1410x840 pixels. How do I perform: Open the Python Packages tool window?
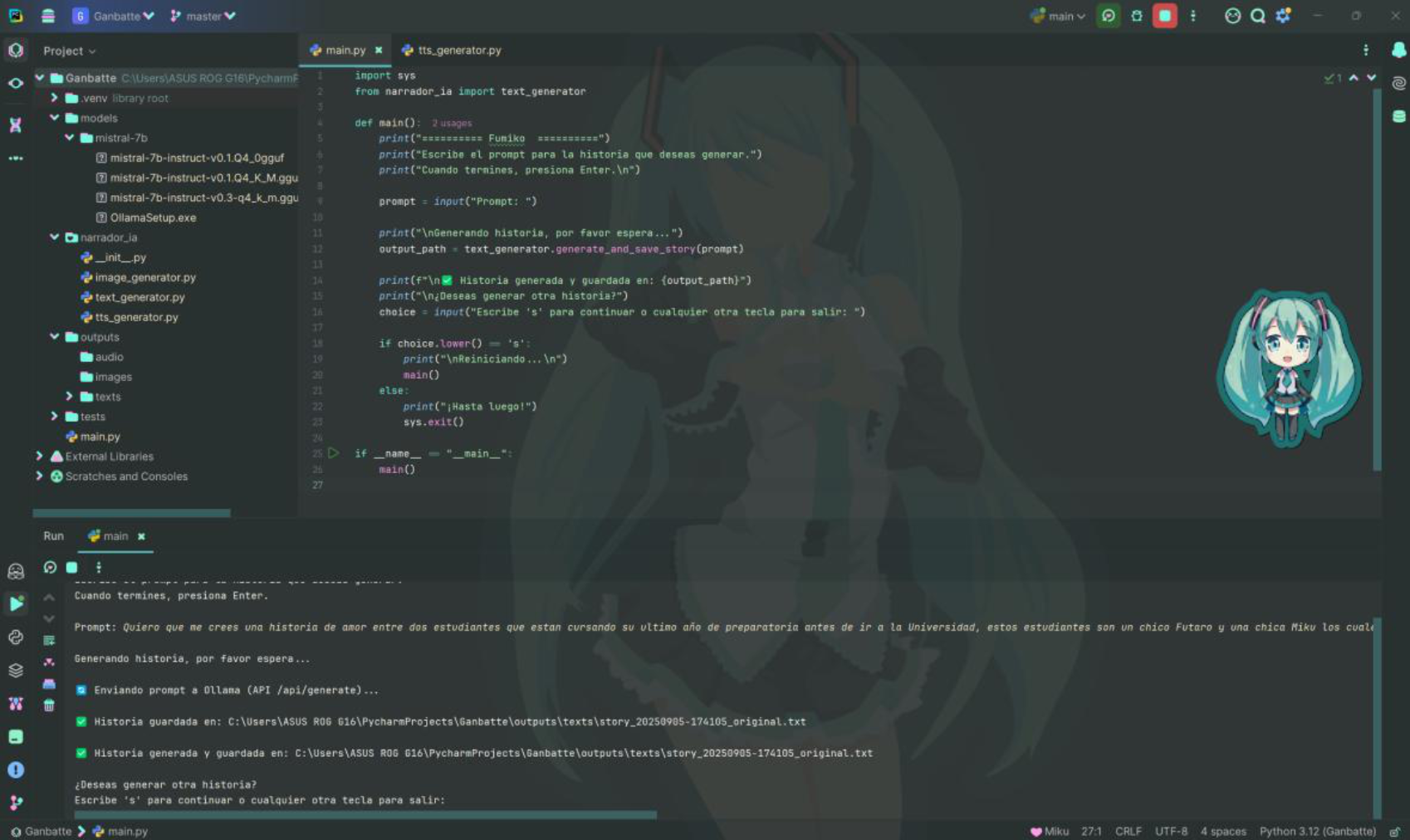click(16, 671)
